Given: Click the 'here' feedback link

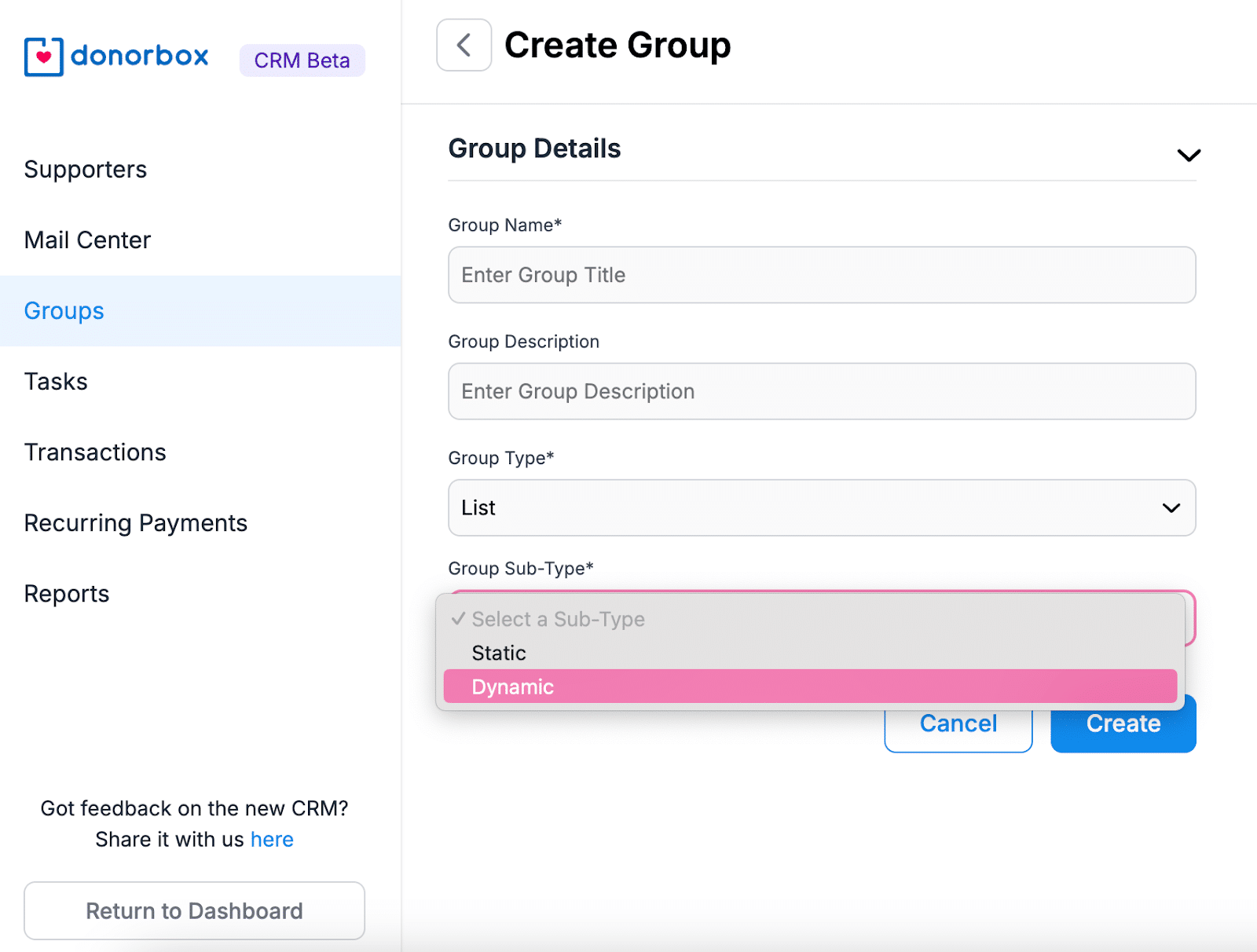Looking at the screenshot, I should [272, 840].
